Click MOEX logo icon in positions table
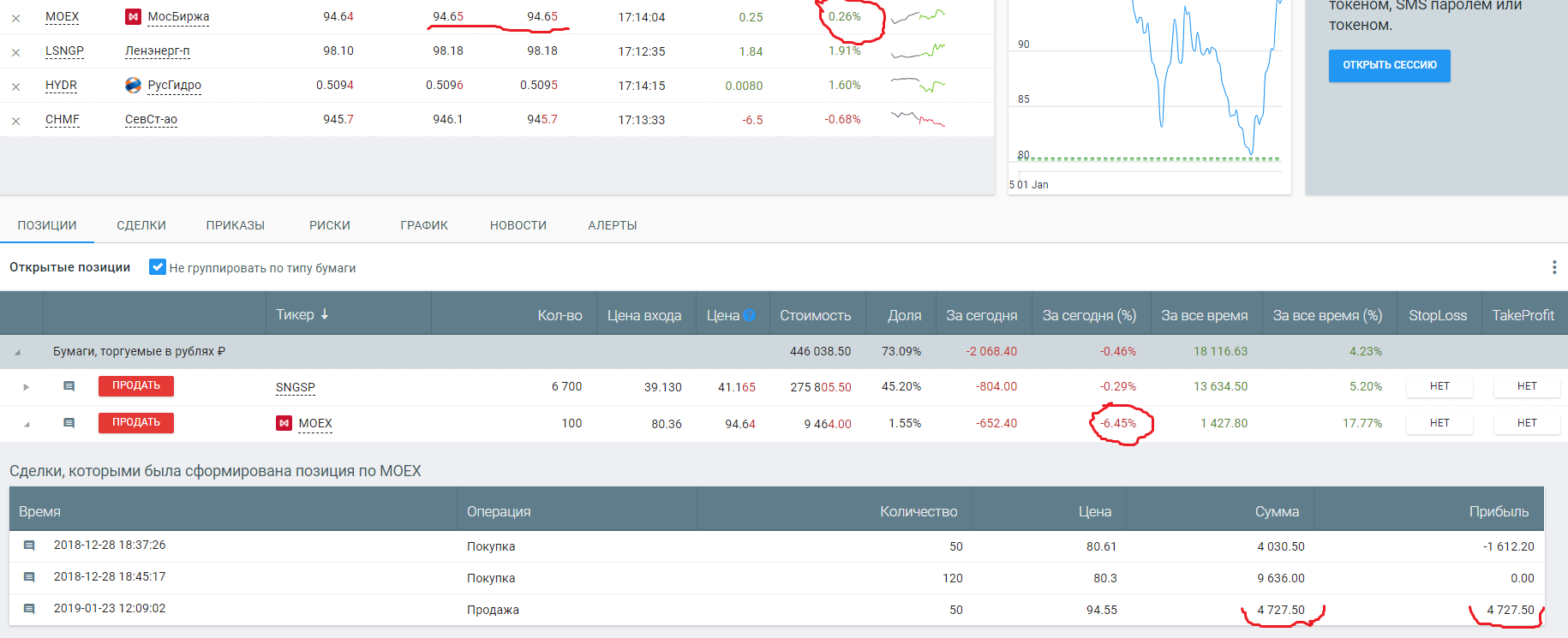 (x=284, y=423)
